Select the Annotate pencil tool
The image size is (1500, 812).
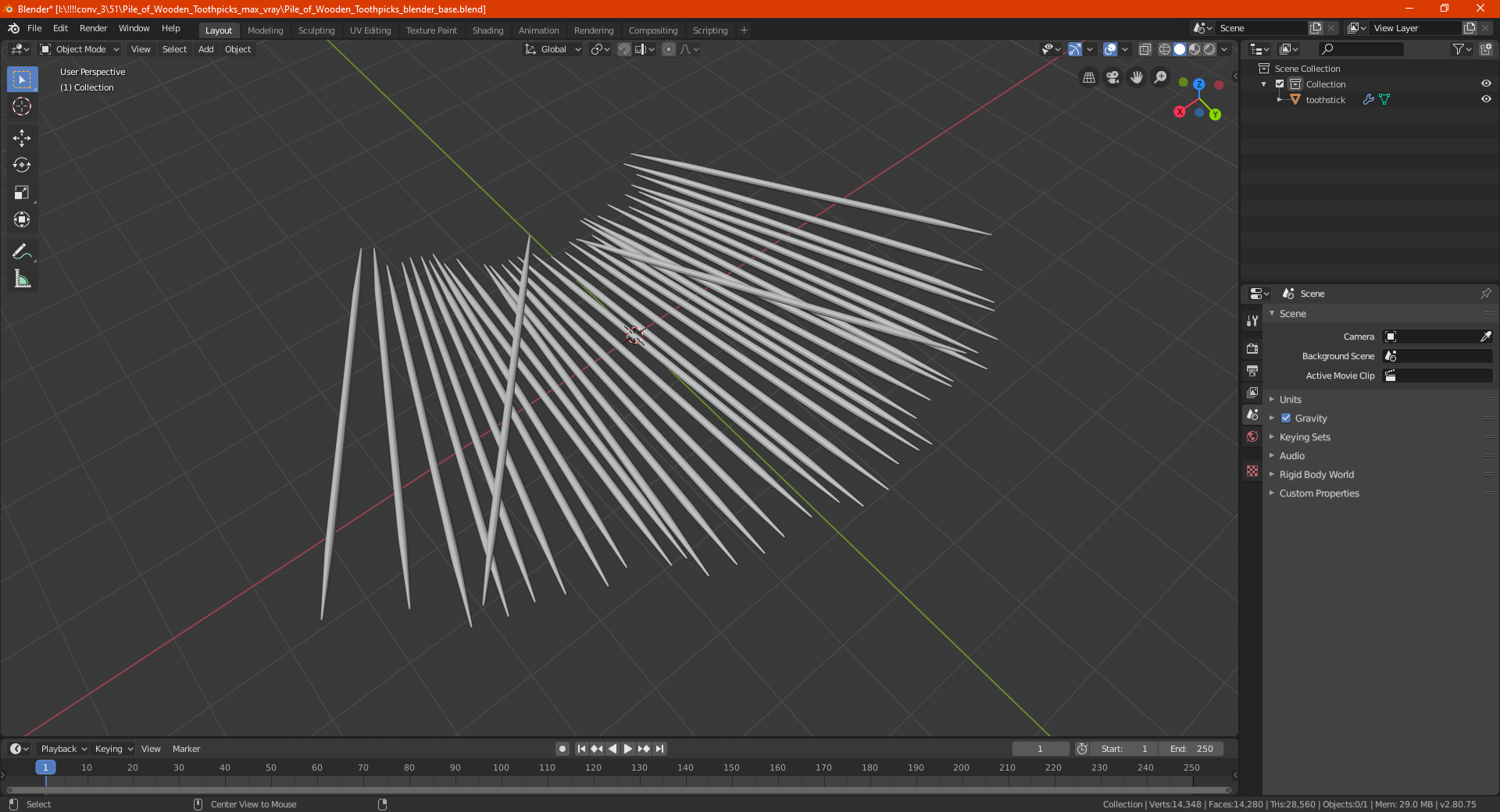click(22, 251)
